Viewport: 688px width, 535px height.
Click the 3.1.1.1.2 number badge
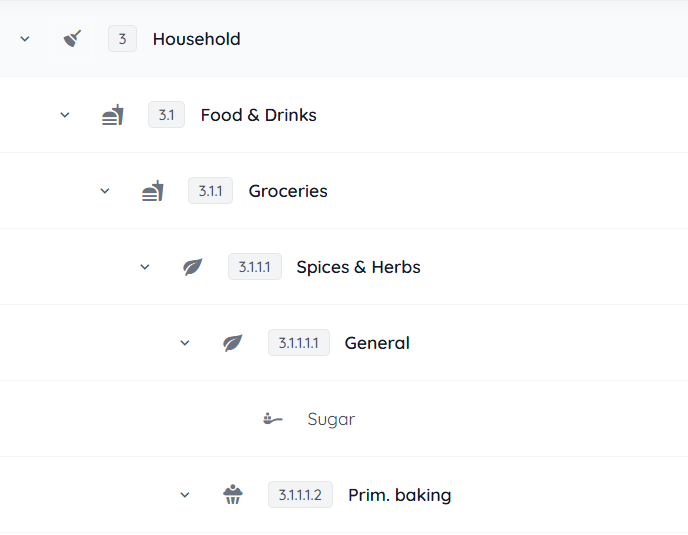(x=300, y=495)
